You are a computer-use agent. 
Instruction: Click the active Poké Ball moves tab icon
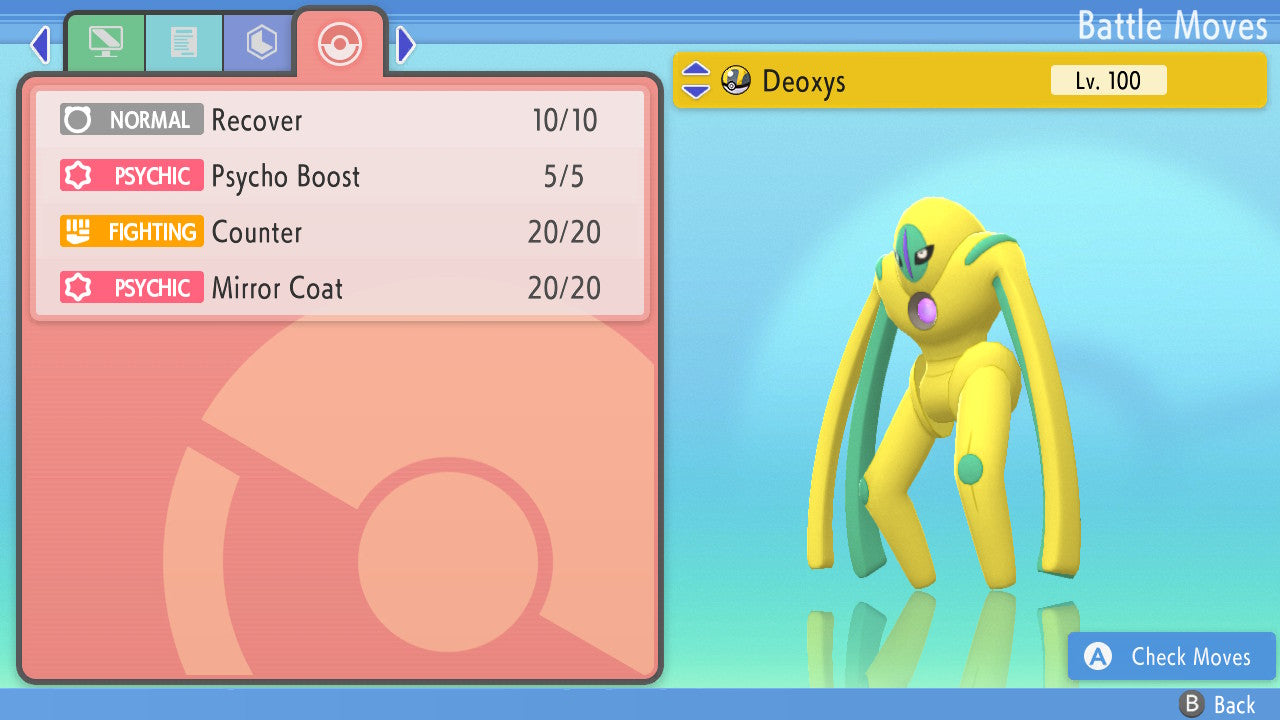tap(340, 44)
